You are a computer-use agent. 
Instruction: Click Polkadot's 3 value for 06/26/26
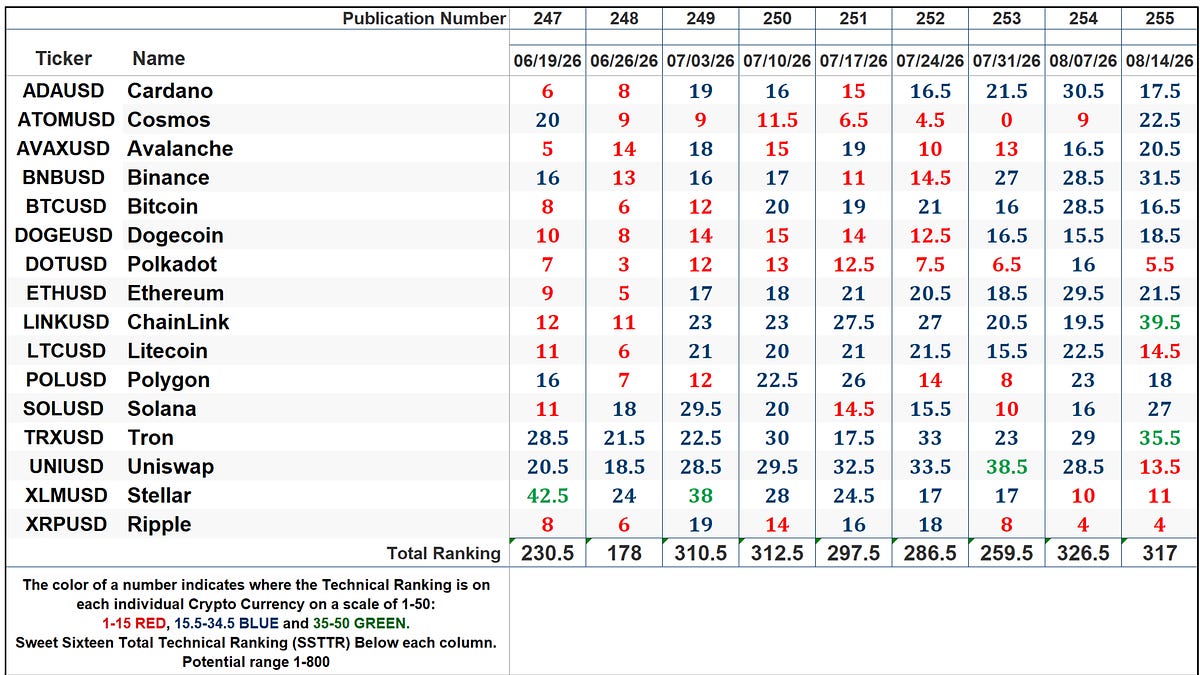624,265
